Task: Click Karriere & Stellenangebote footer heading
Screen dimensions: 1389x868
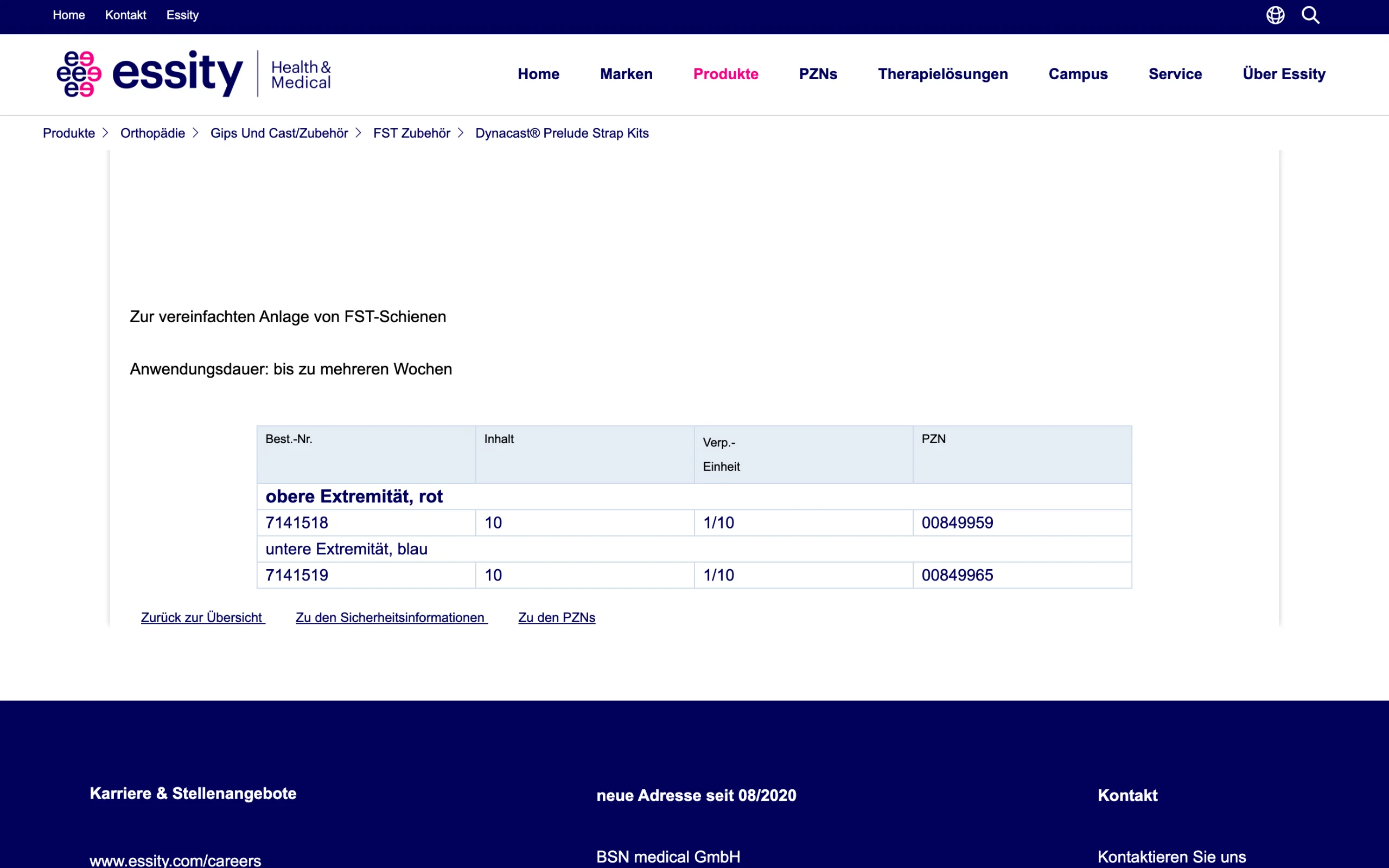Action: click(x=193, y=793)
